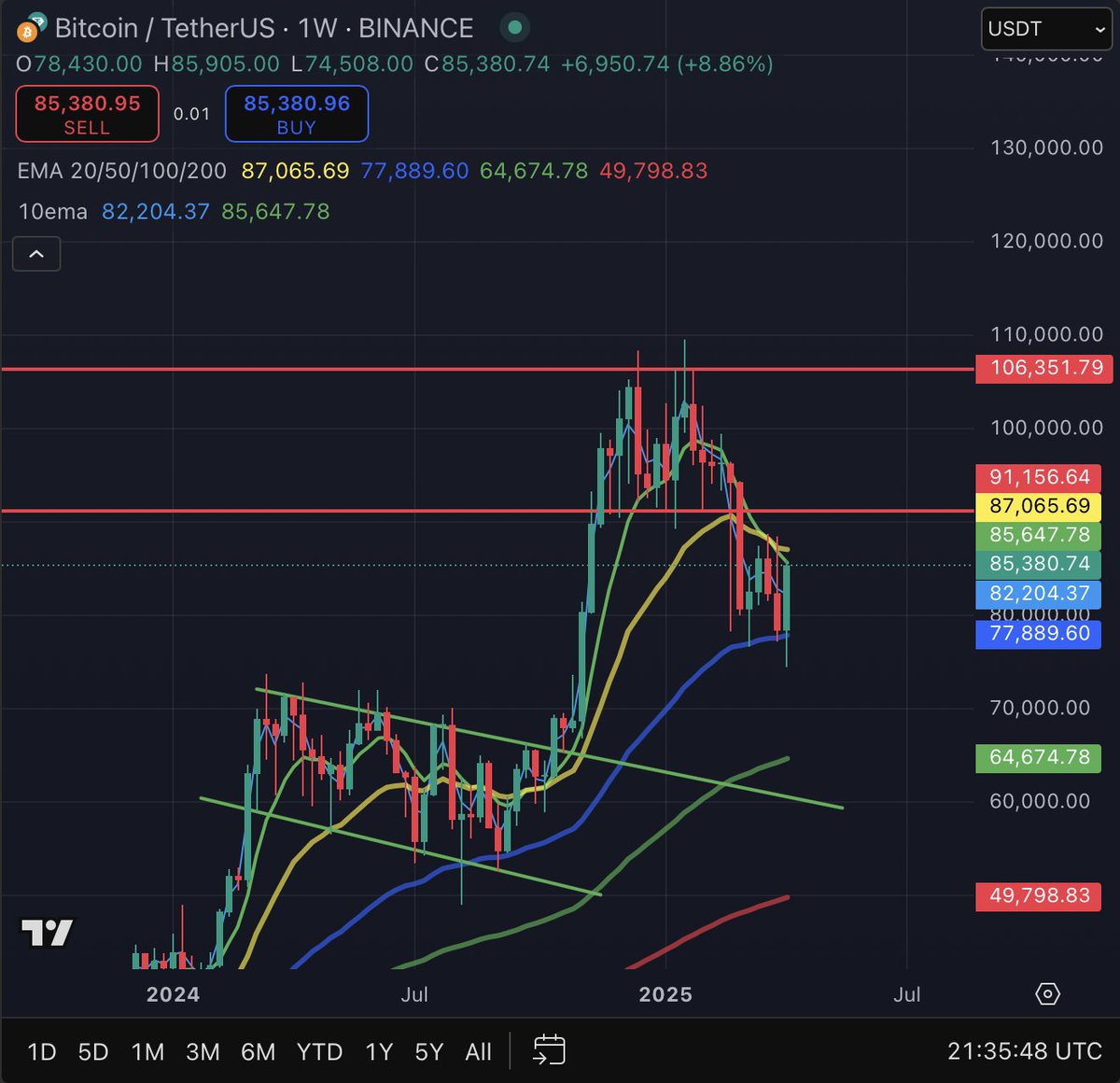
Task: Switch to the 3M time range
Action: [203, 1052]
